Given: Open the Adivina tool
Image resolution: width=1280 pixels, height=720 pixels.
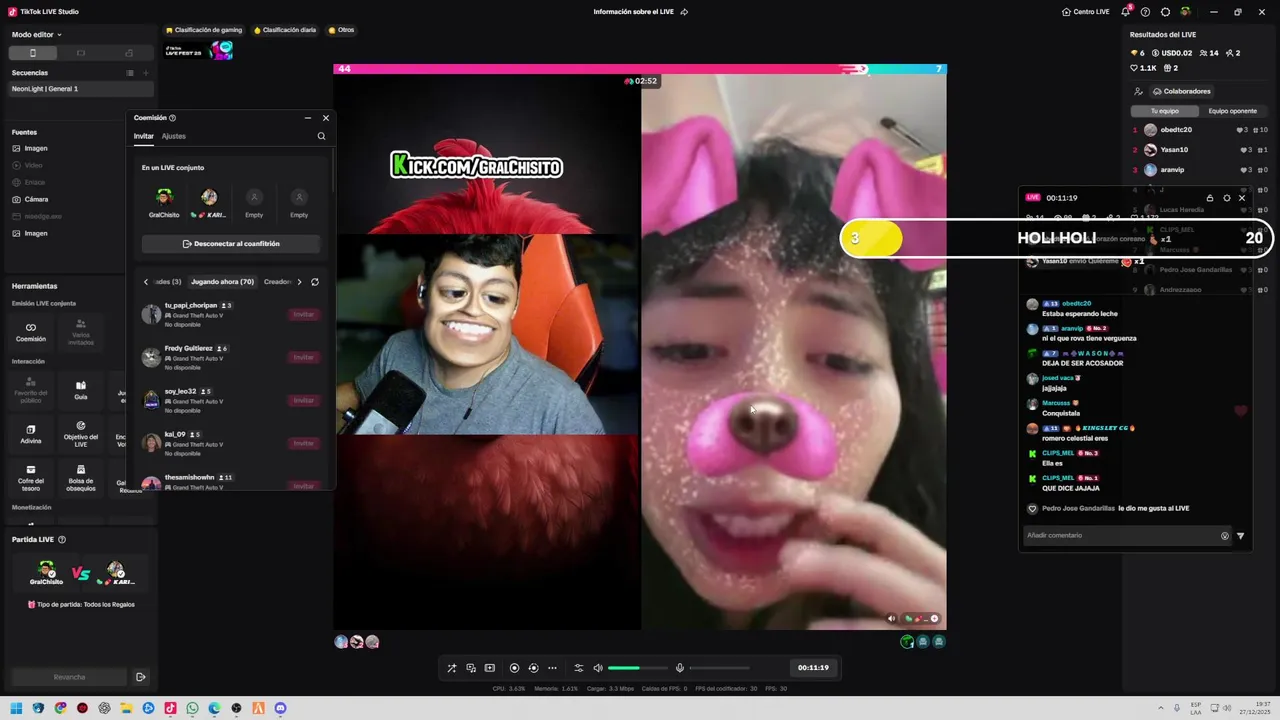Looking at the screenshot, I should pos(31,433).
